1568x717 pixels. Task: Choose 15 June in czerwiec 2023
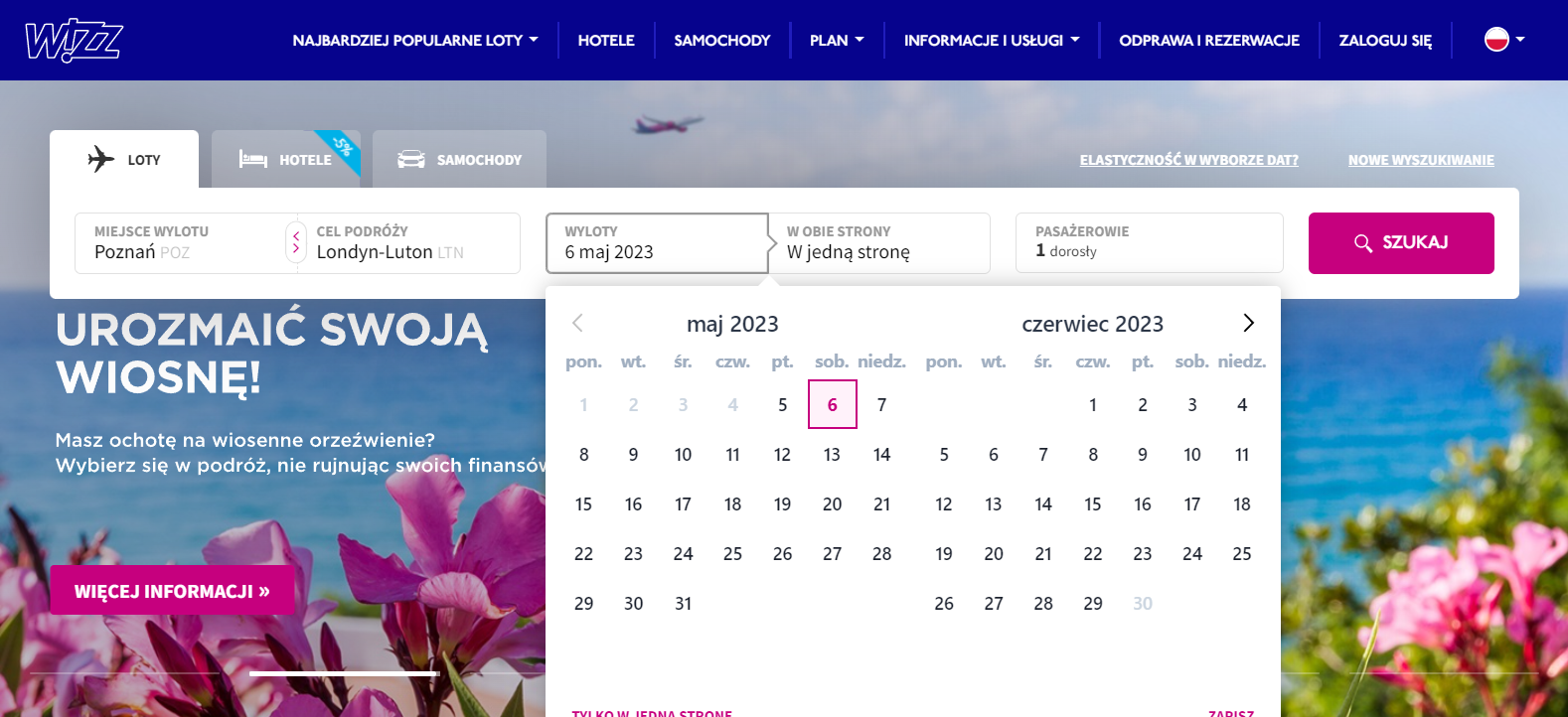point(1093,503)
